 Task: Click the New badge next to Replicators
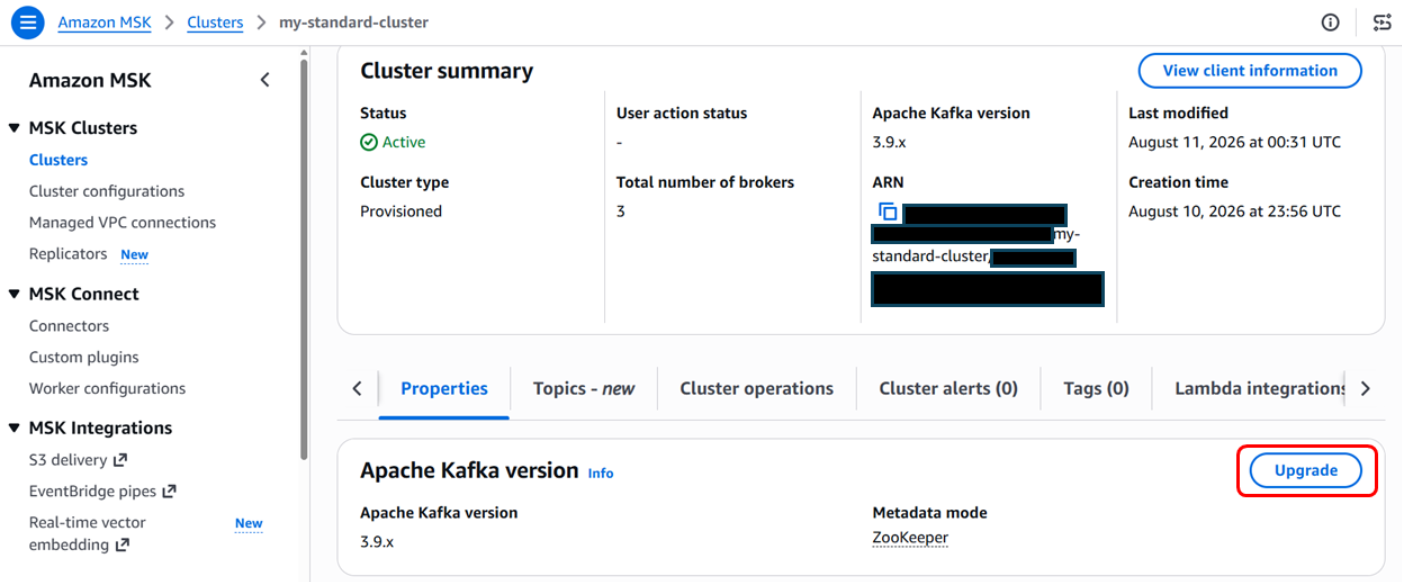point(135,255)
